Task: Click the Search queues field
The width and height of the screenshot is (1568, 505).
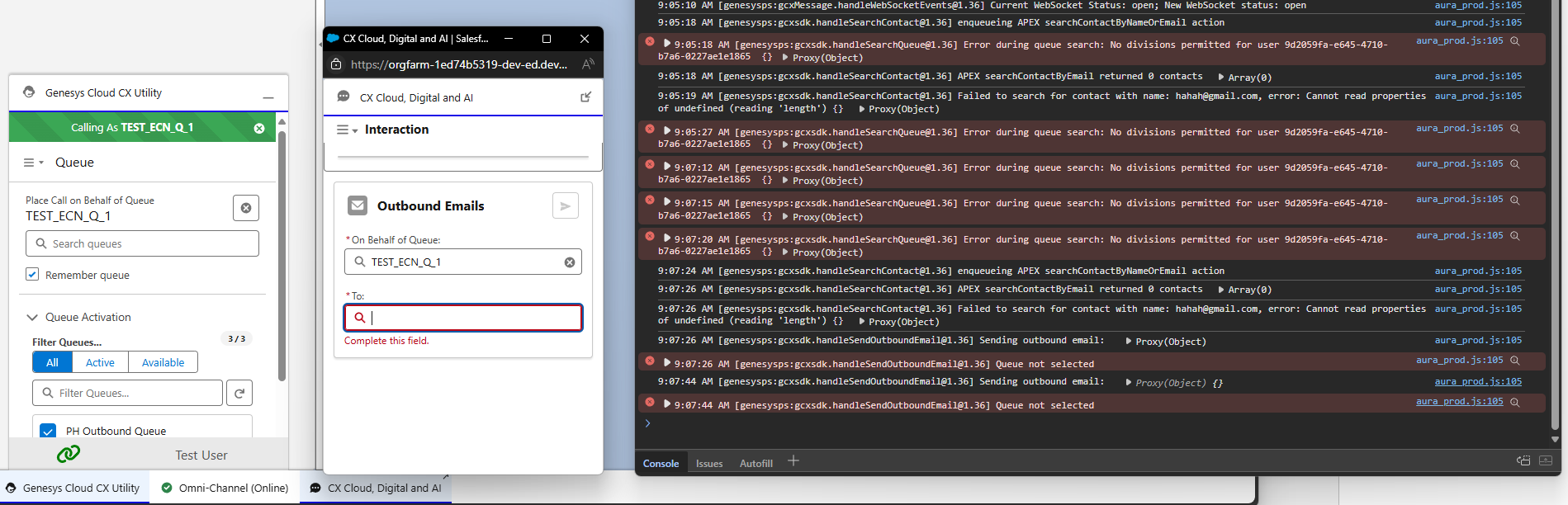Action: coord(142,243)
